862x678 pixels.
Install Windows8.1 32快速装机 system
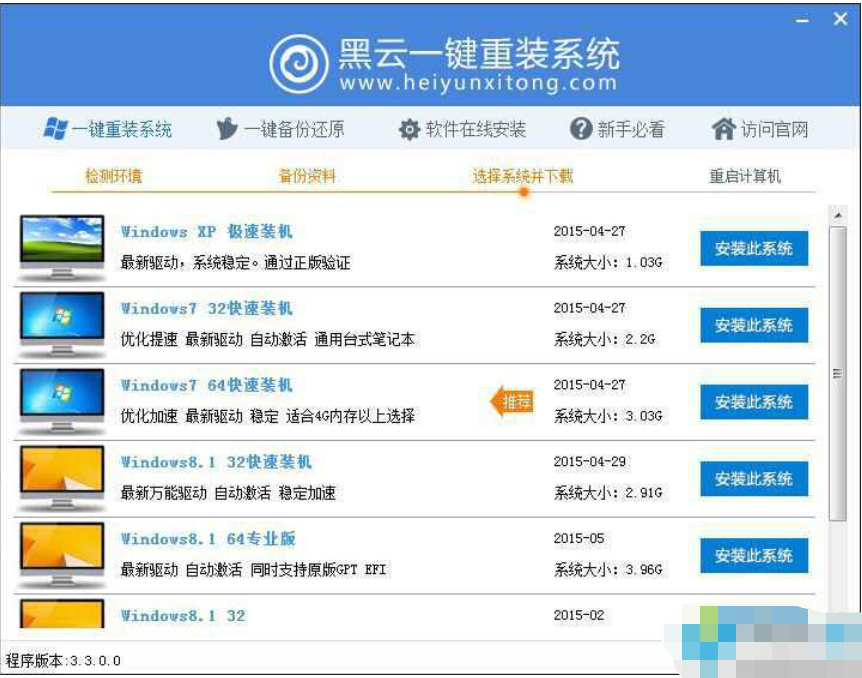[754, 479]
